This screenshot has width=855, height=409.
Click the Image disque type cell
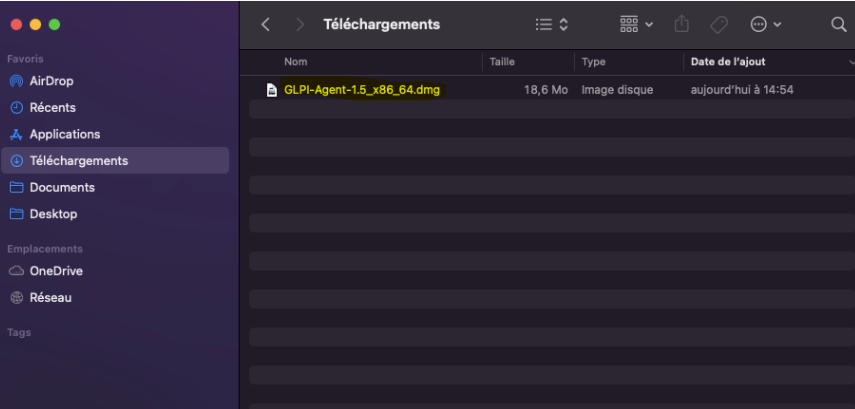[617, 90]
